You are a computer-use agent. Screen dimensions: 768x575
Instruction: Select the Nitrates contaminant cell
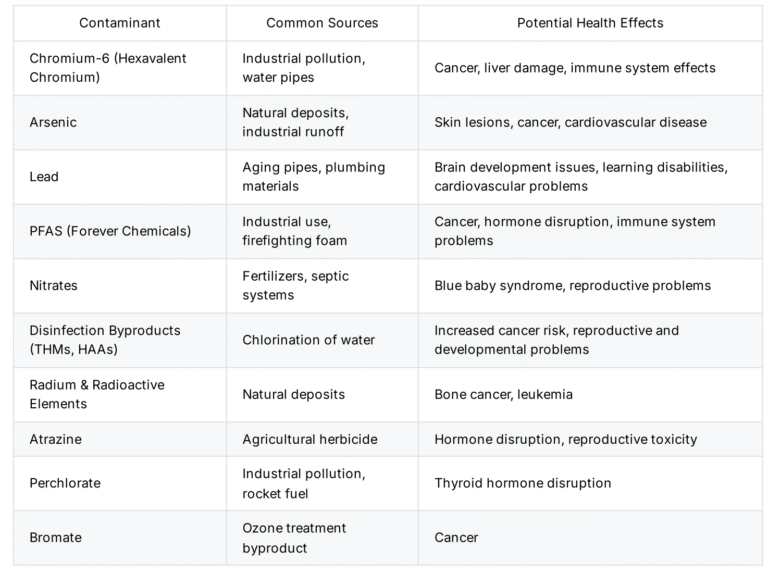[x=120, y=286]
